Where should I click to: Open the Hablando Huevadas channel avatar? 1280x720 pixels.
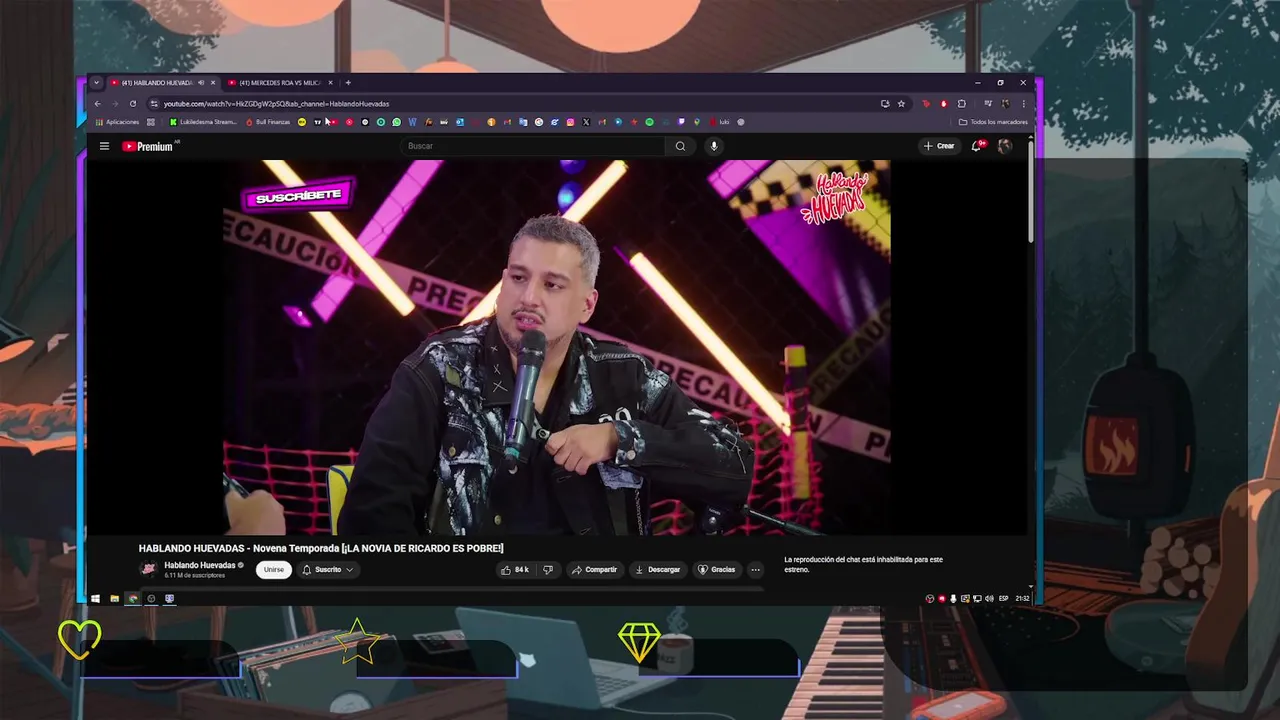tap(149, 569)
